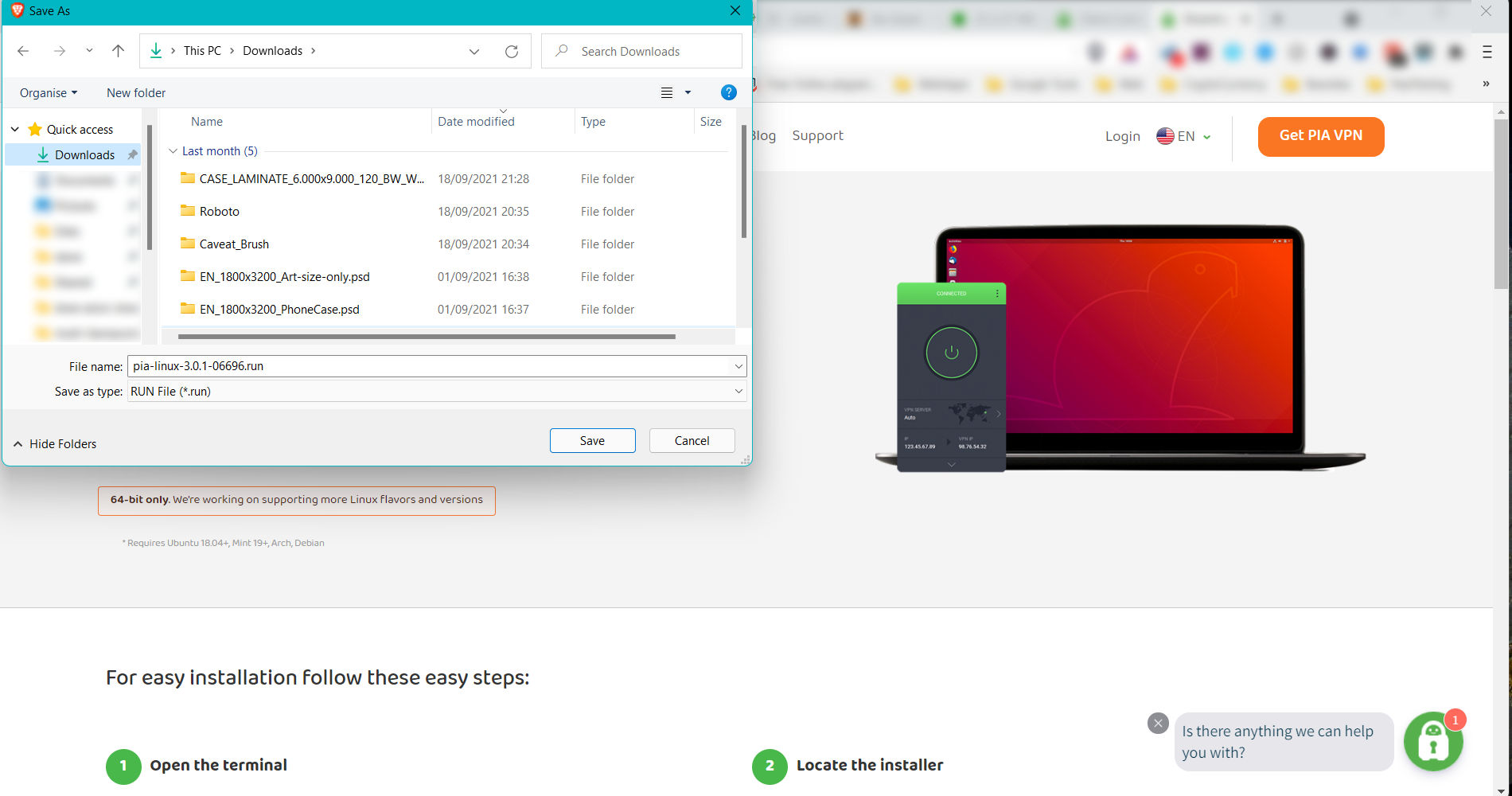Click the 01/09/2021 16:38 date cell
The height and width of the screenshot is (796, 1512).
[483, 277]
